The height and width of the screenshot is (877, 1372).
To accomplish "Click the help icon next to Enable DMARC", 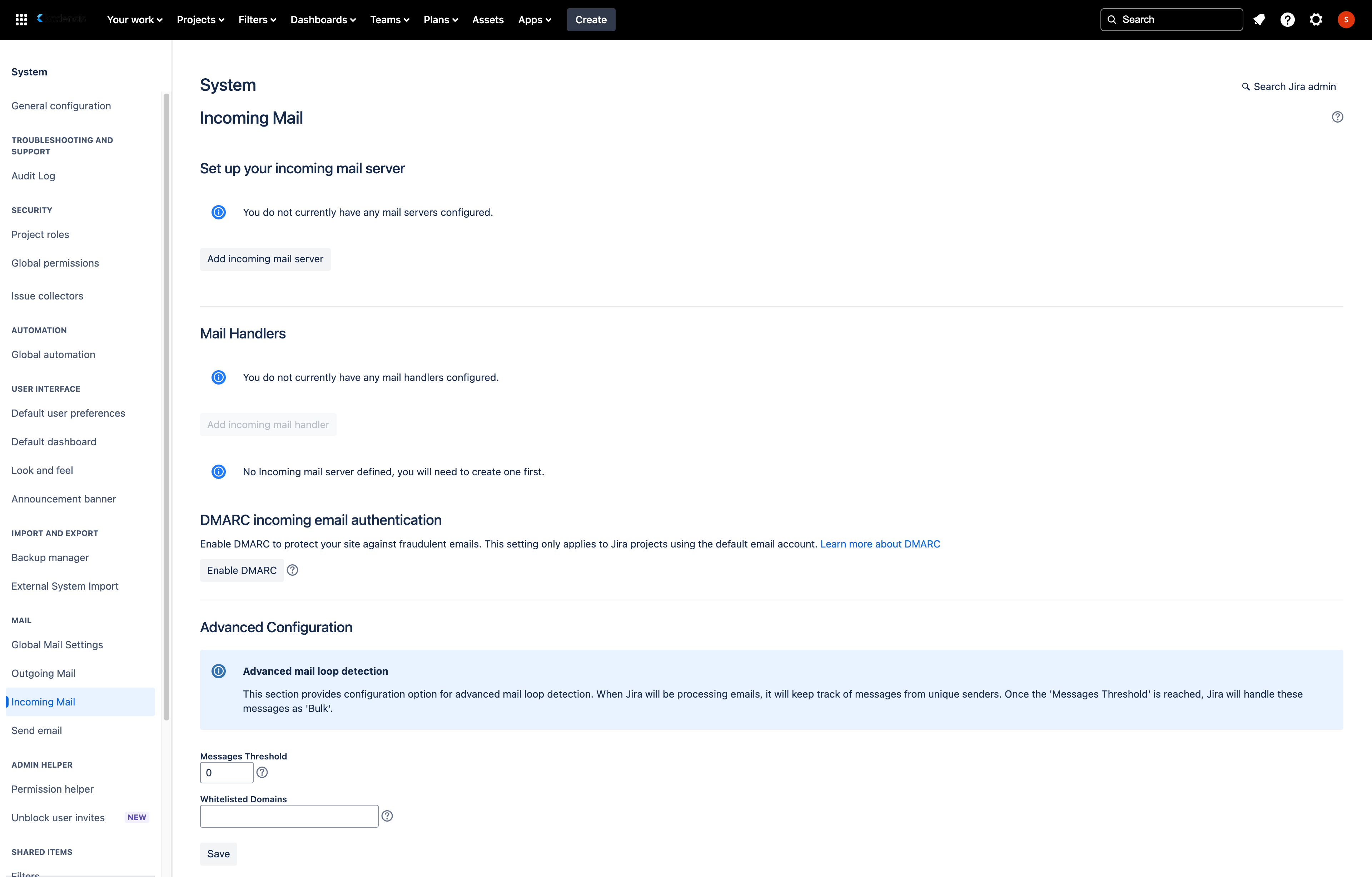I will pyautogui.click(x=292, y=570).
